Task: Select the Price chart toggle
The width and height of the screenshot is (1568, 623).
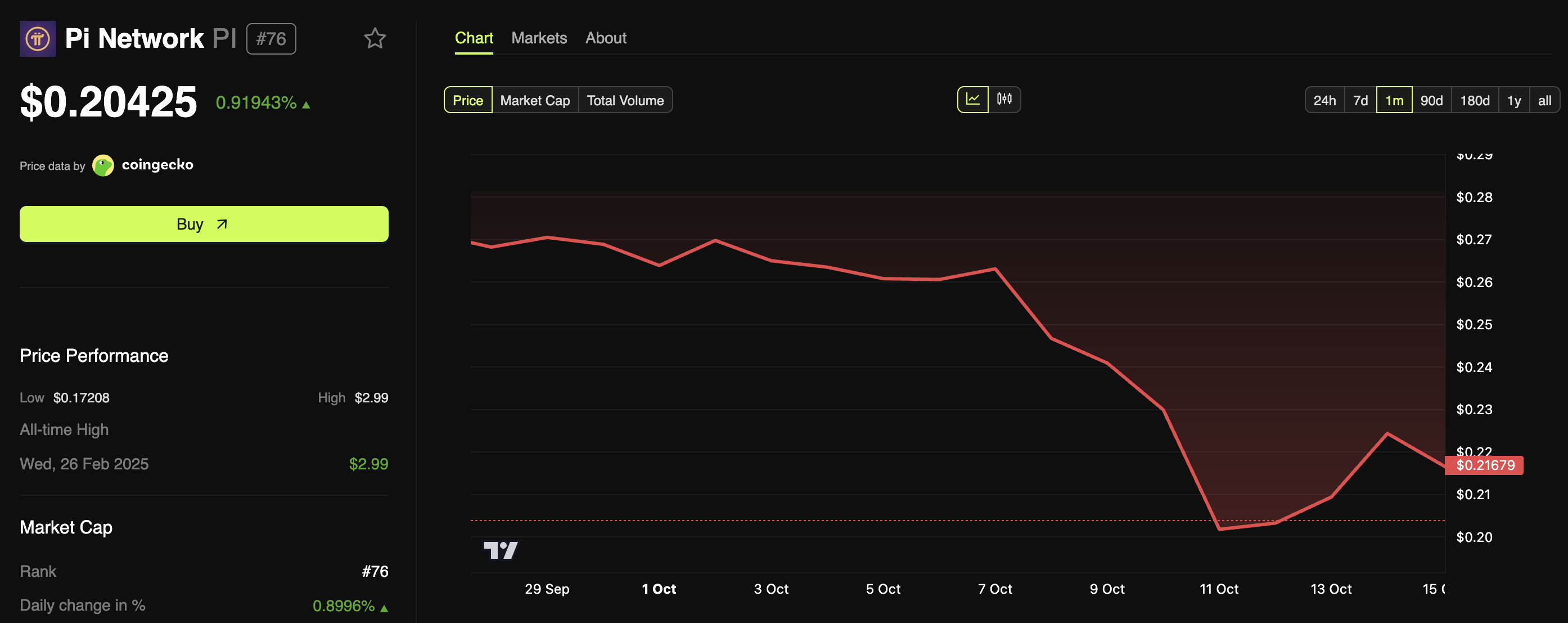Action: [467, 101]
